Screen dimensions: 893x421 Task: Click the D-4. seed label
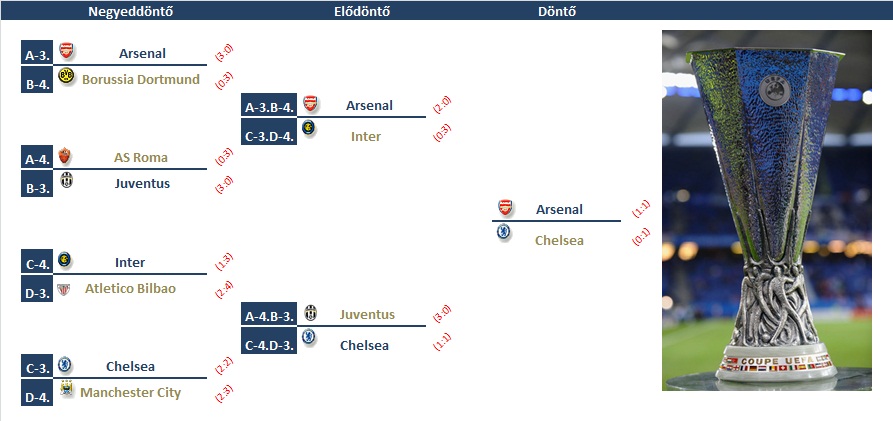coord(37,393)
